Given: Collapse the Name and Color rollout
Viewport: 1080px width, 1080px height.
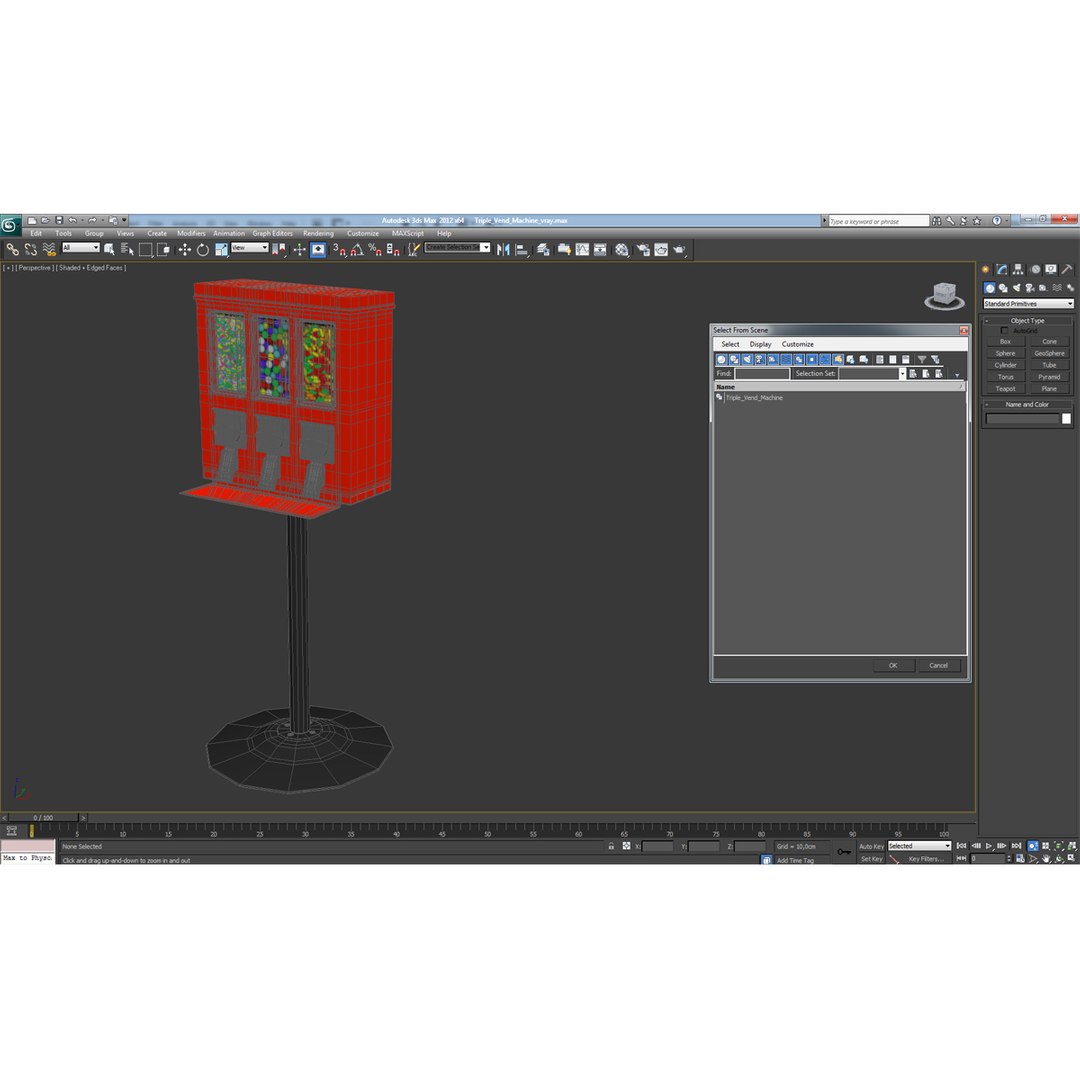Looking at the screenshot, I should coord(1027,404).
